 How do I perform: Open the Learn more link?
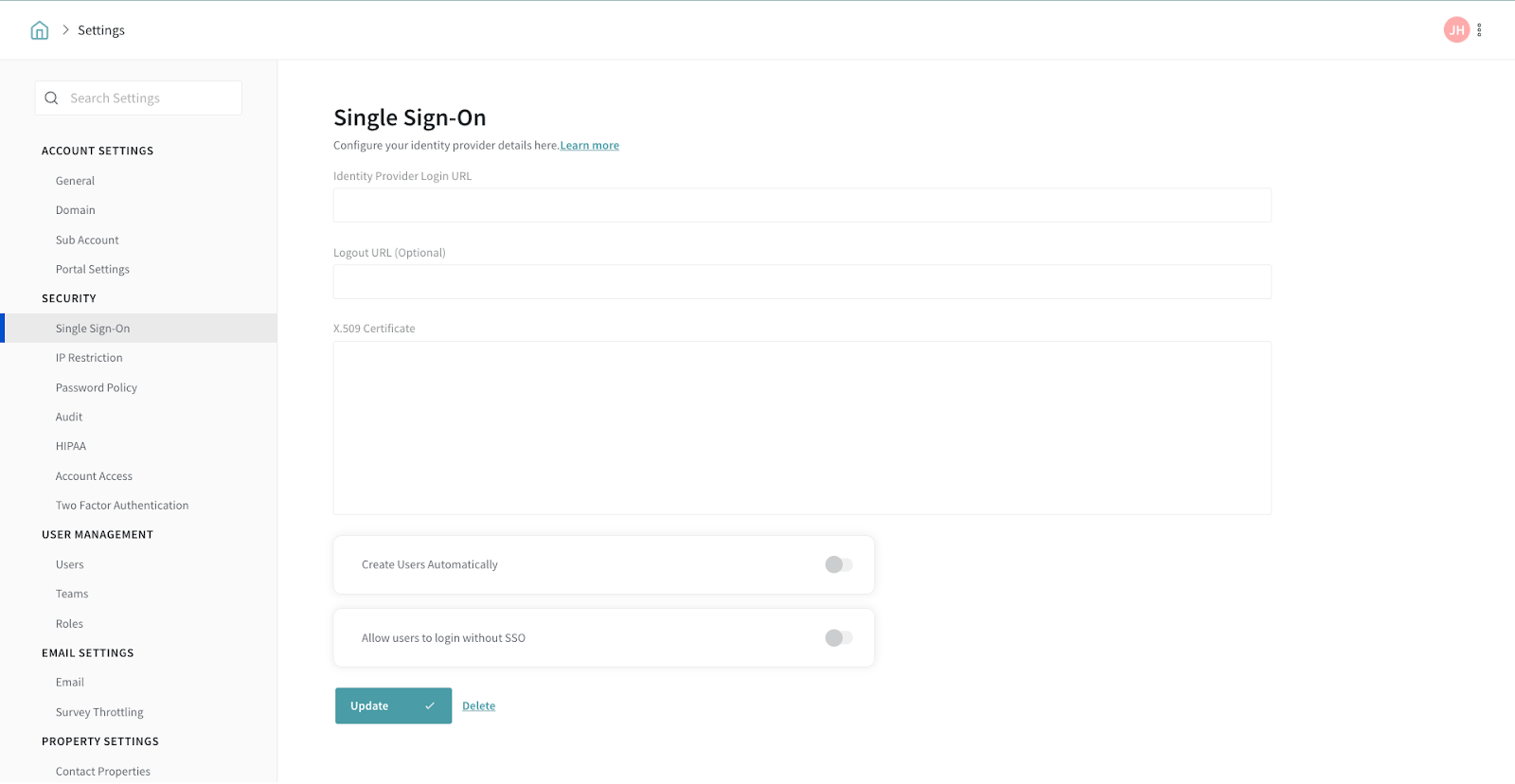(589, 146)
